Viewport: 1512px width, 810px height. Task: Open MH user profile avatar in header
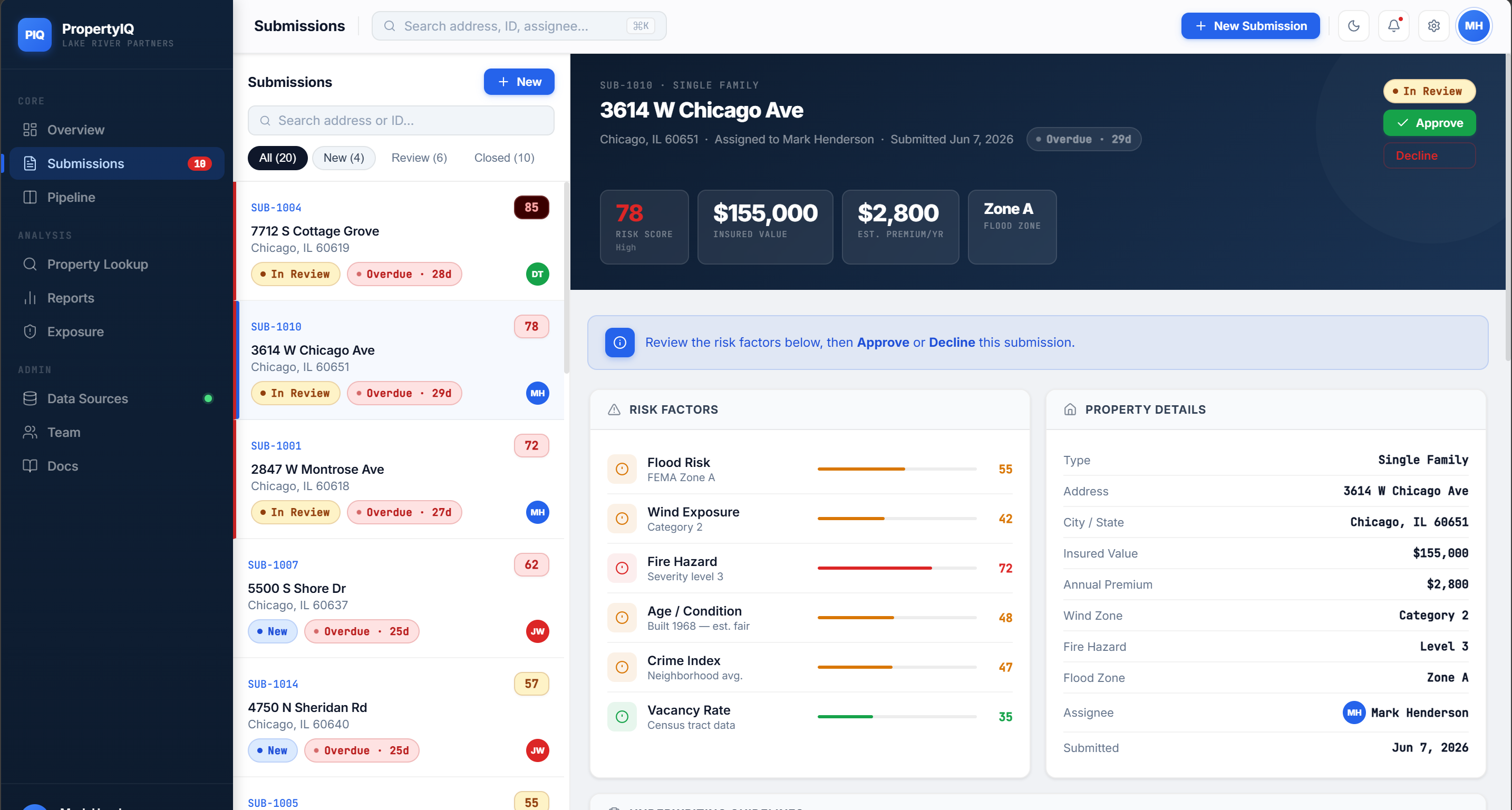click(x=1474, y=26)
